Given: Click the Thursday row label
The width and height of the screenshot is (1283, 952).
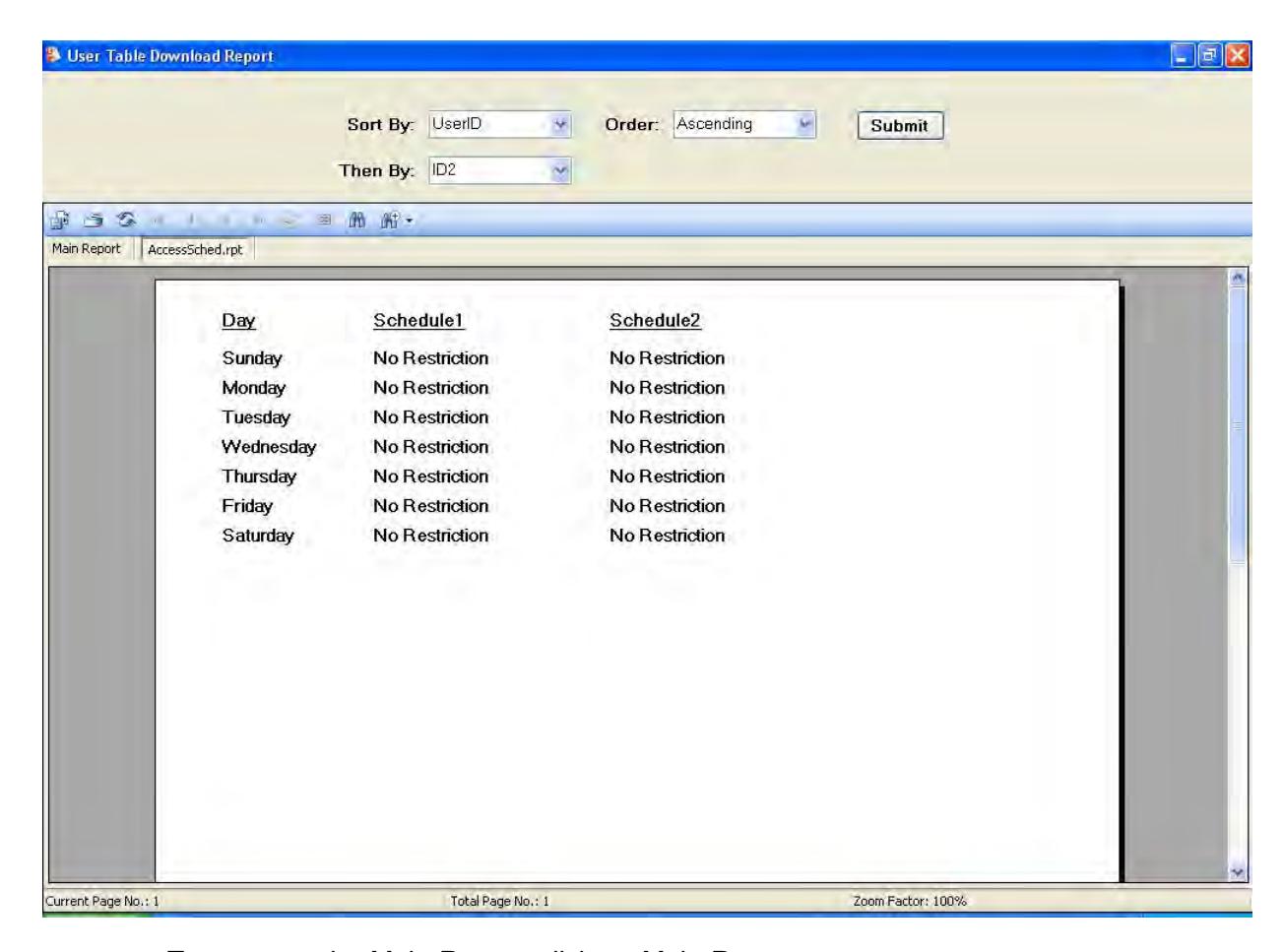Looking at the screenshot, I should 259,476.
